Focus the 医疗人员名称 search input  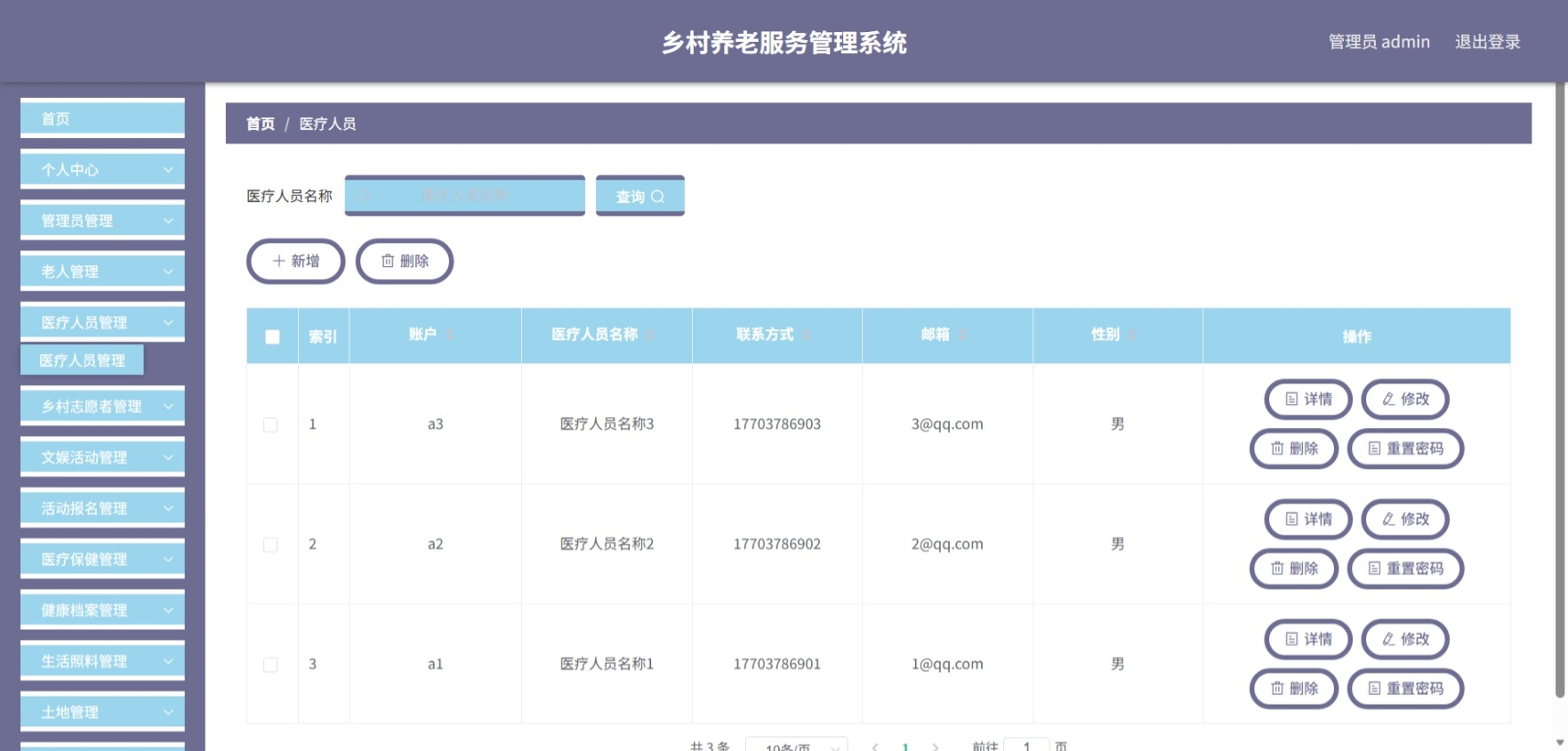pos(465,195)
